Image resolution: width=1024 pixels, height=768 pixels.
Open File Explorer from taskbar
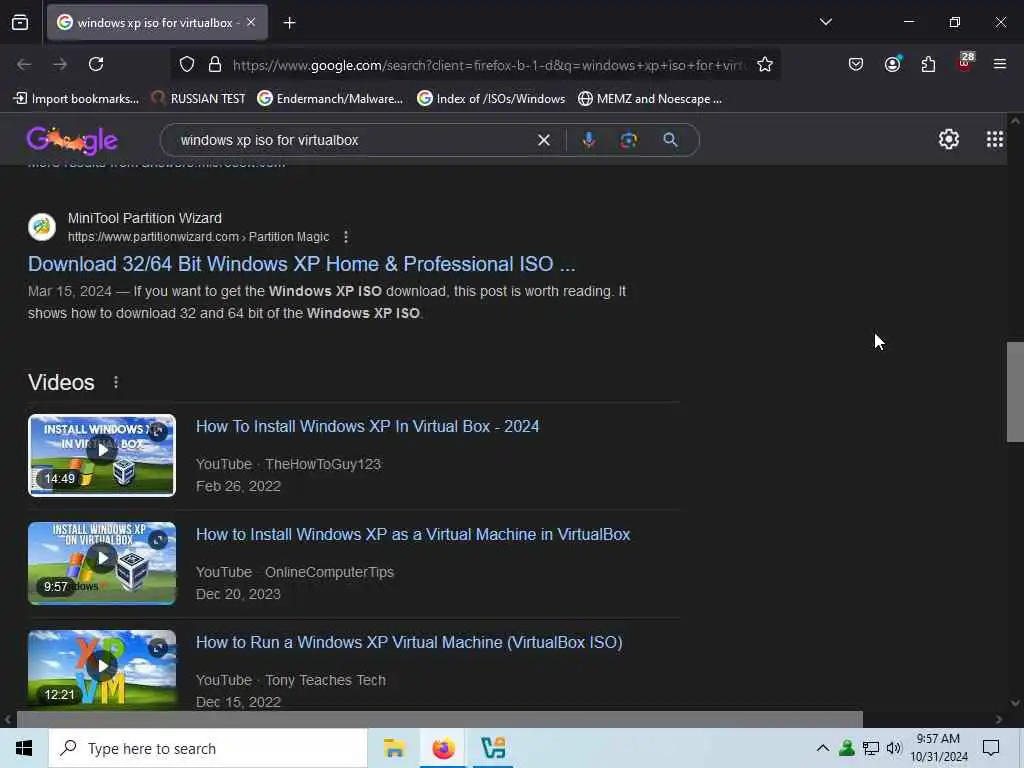pos(394,748)
